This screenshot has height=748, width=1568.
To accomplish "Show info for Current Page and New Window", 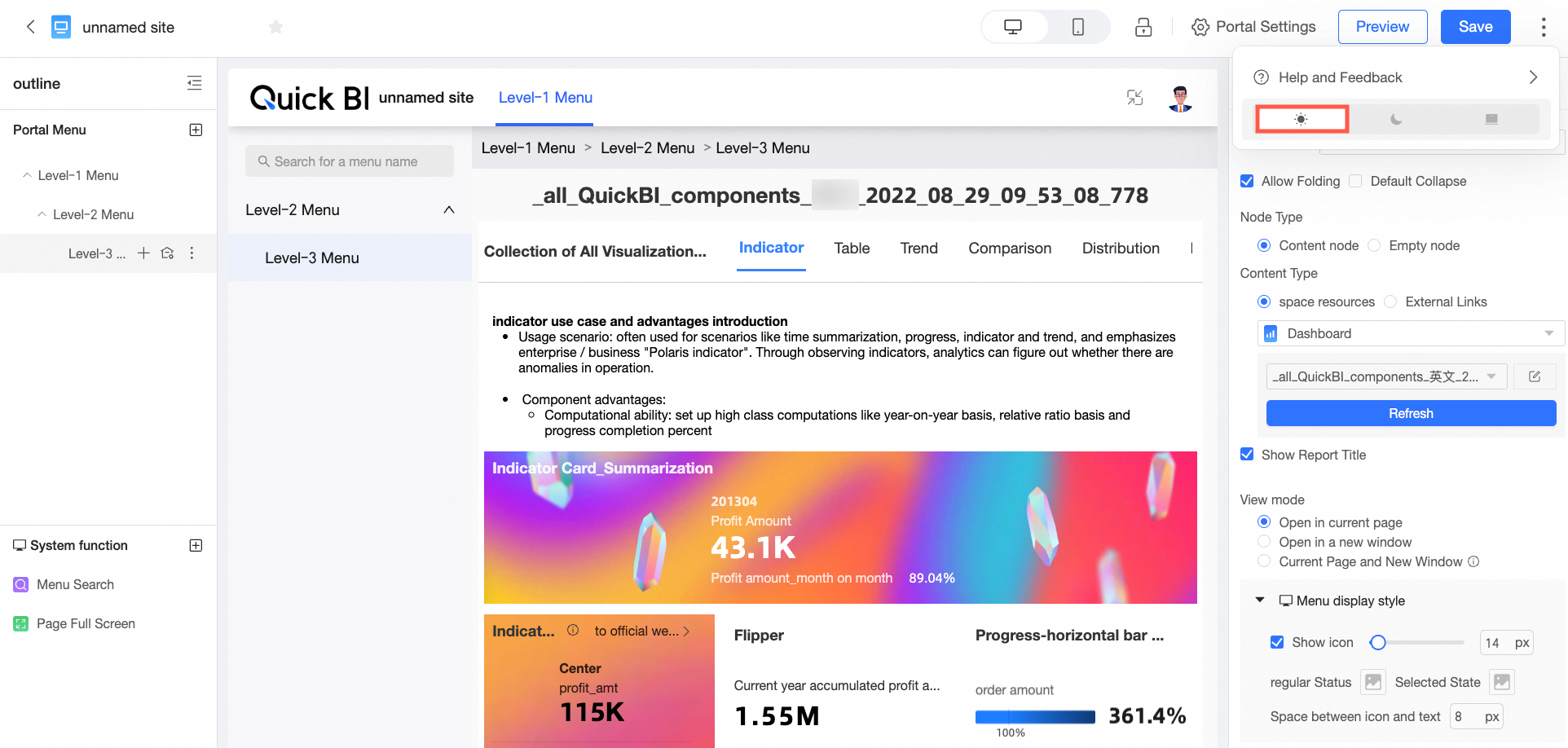I will [x=1473, y=561].
